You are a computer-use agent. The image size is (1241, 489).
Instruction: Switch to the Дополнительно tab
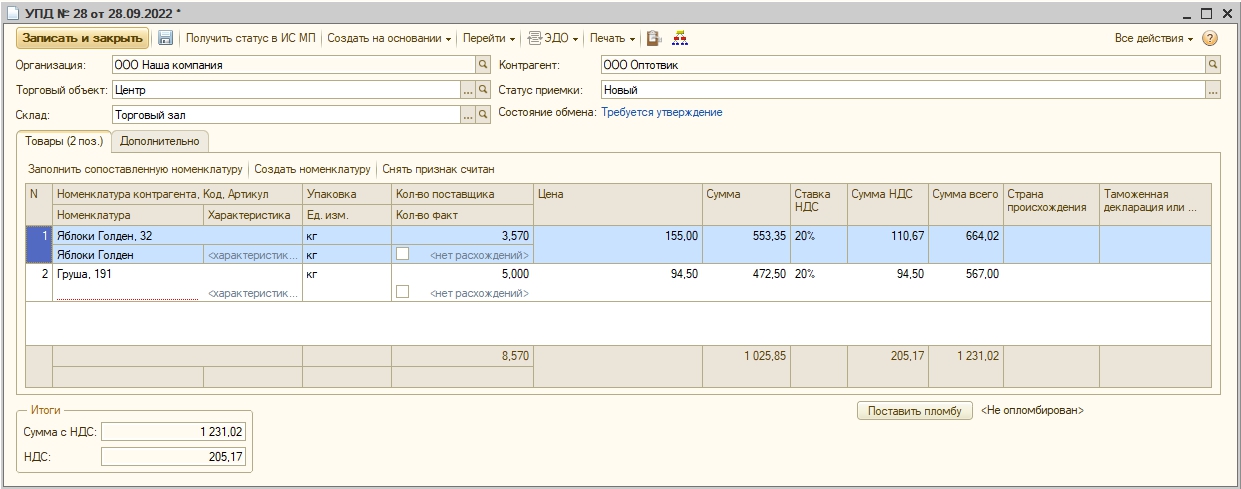tap(159, 141)
